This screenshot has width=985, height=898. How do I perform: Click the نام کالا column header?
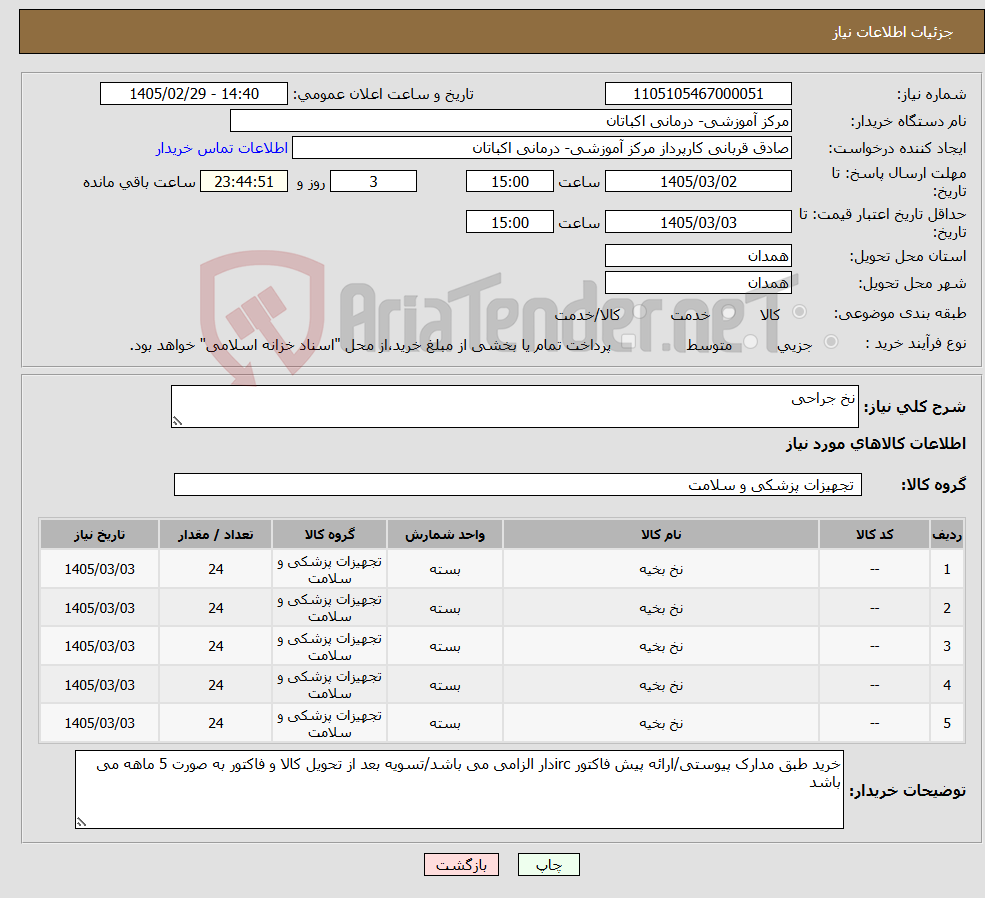tap(661, 534)
